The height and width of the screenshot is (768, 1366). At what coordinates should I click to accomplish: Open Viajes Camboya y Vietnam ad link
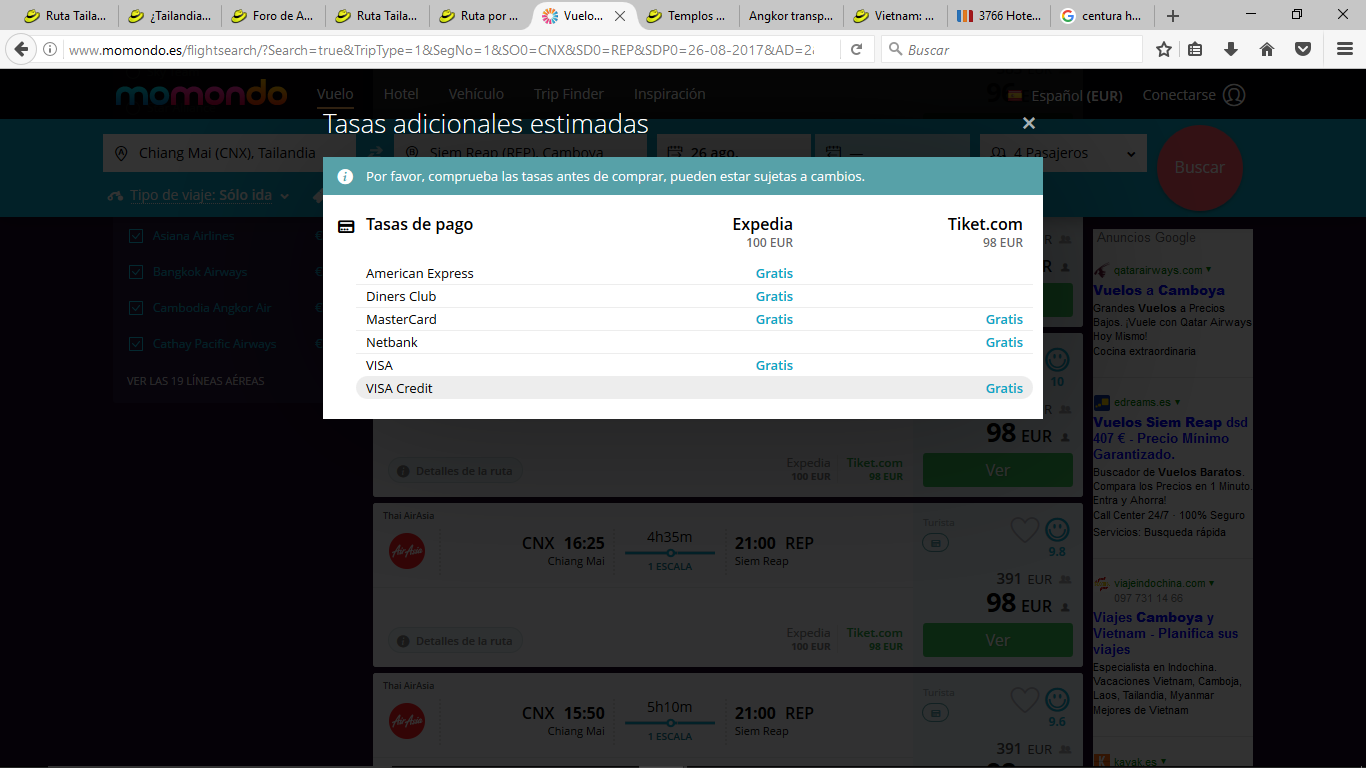pyautogui.click(x=1166, y=633)
